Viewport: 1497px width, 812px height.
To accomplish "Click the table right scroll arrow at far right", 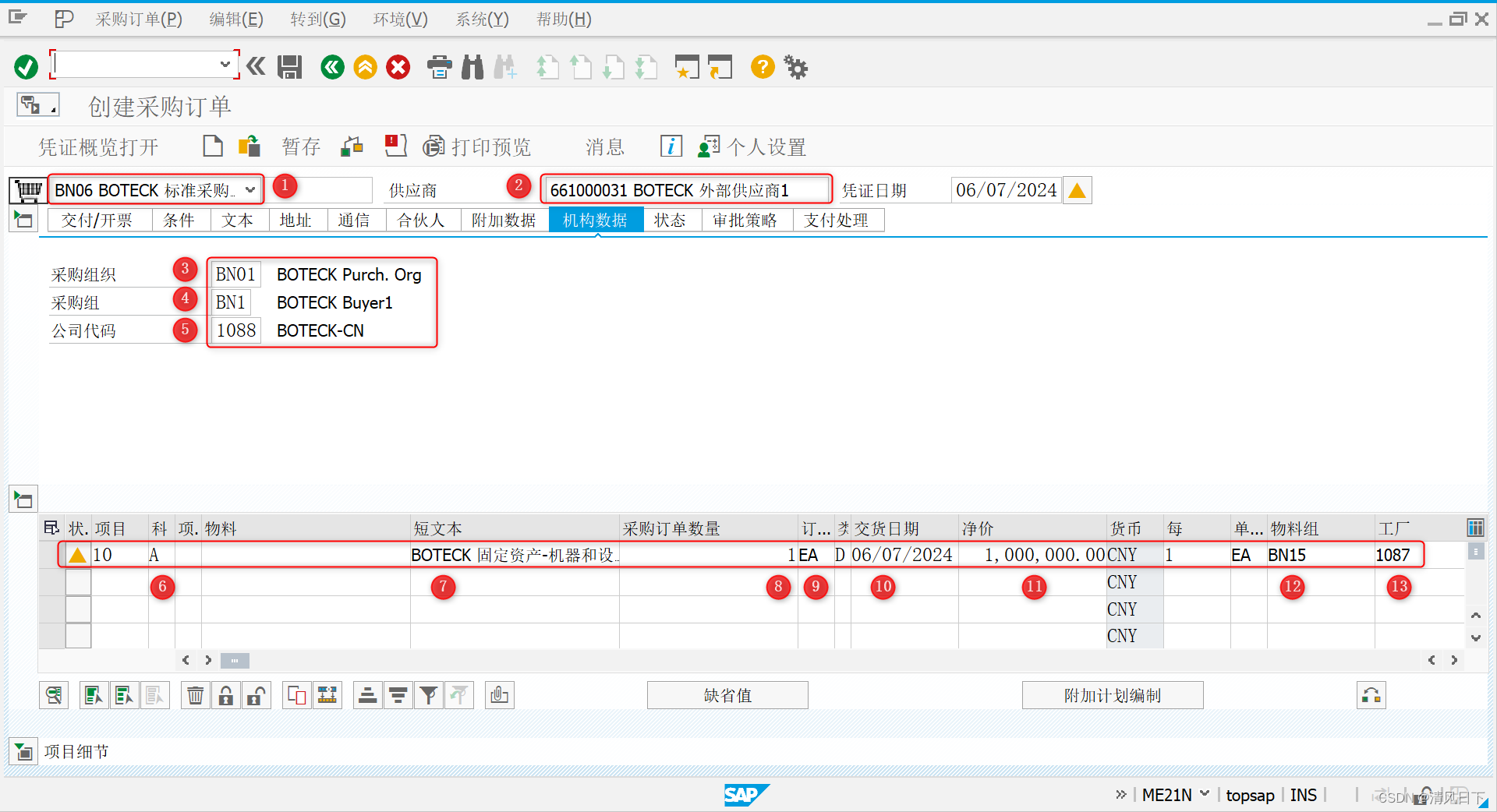I will click(1454, 660).
